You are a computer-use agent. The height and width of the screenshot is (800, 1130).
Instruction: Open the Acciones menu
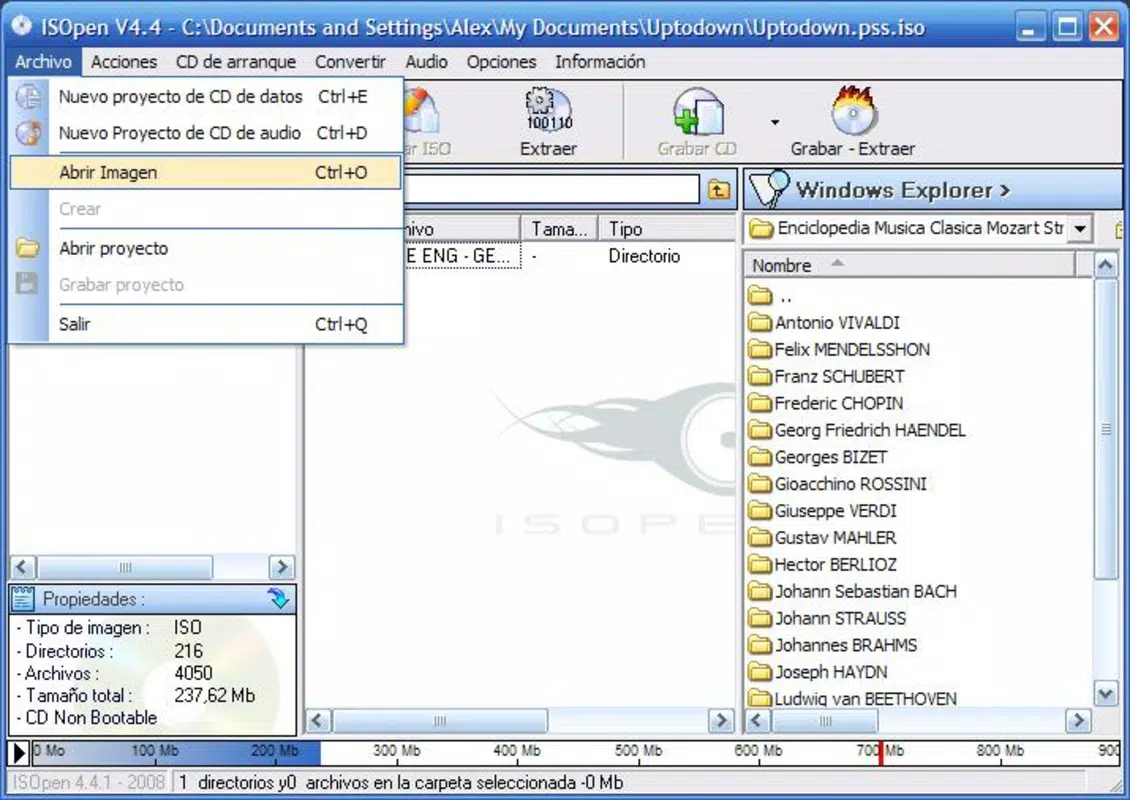coord(124,62)
